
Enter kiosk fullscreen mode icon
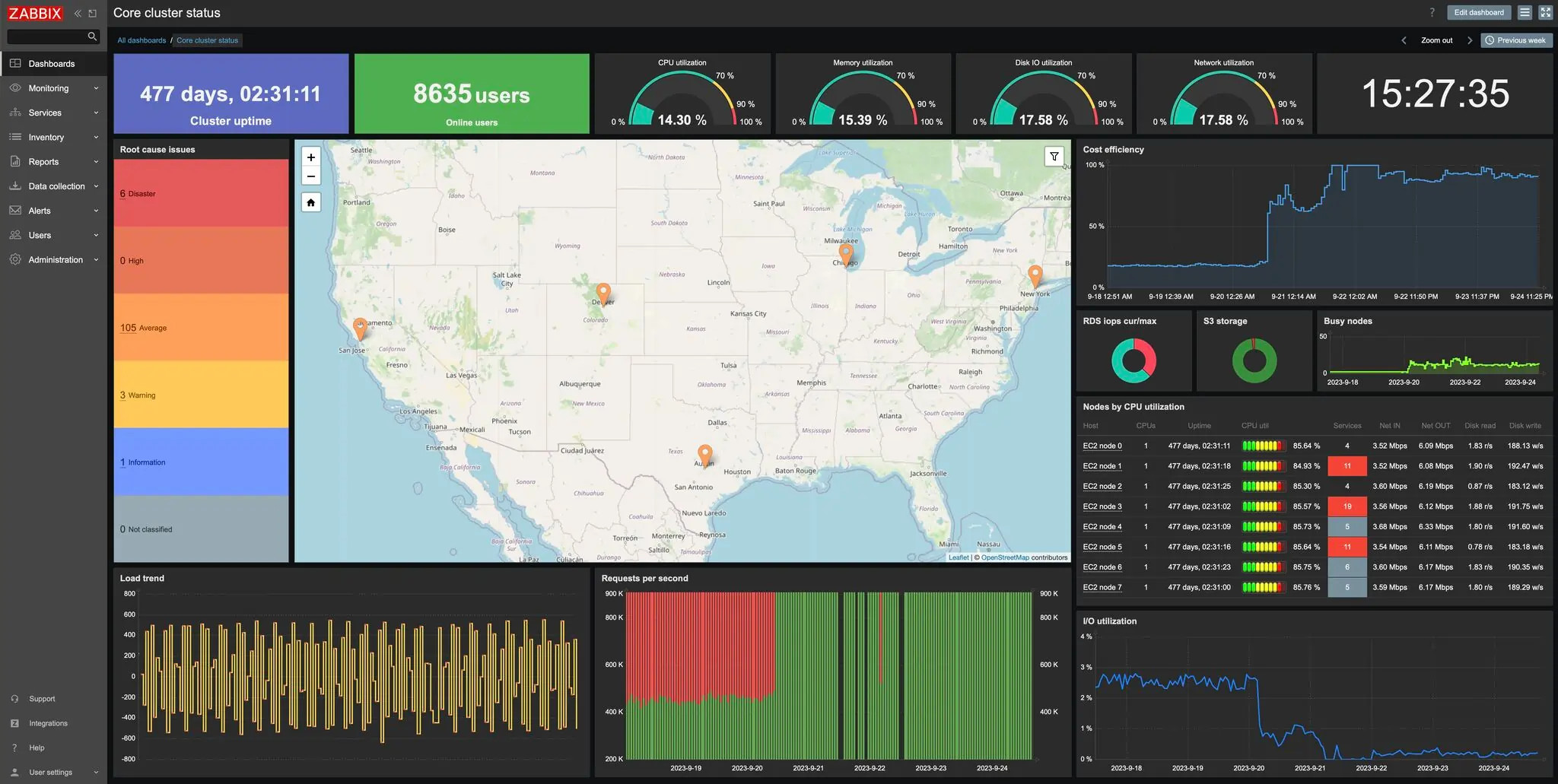1545,12
